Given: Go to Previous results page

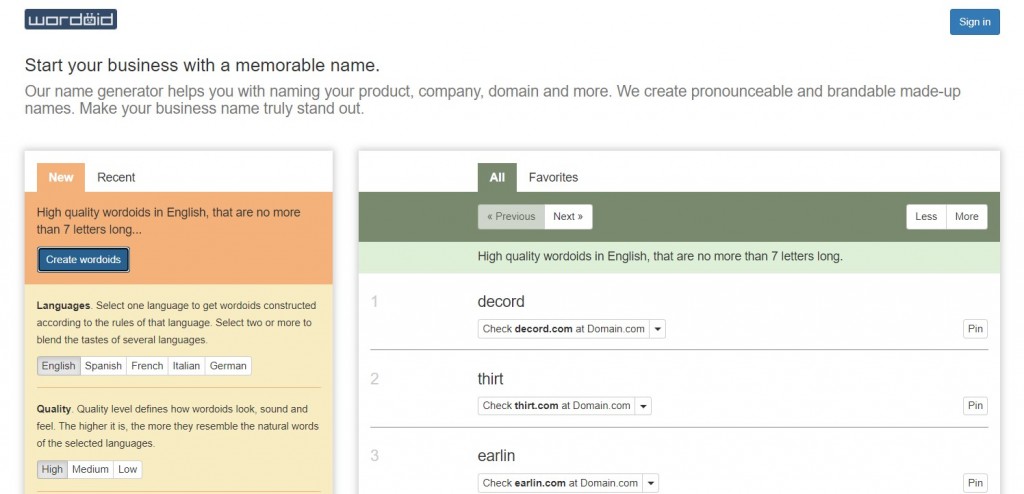Looking at the screenshot, I should [511, 216].
